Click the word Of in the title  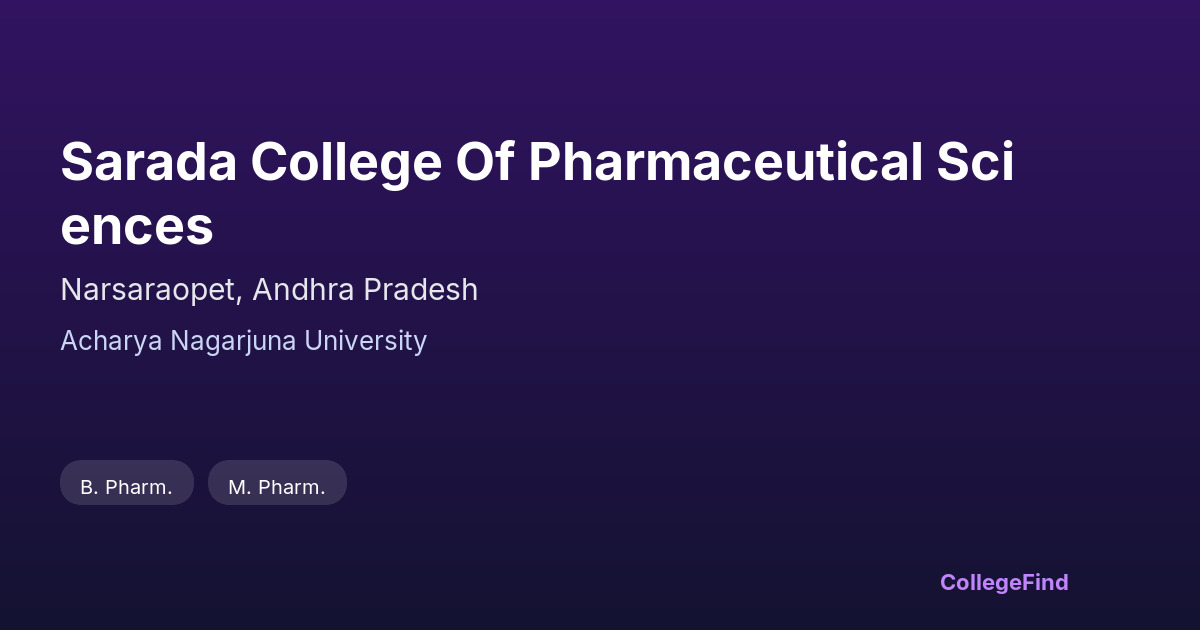[x=484, y=162]
